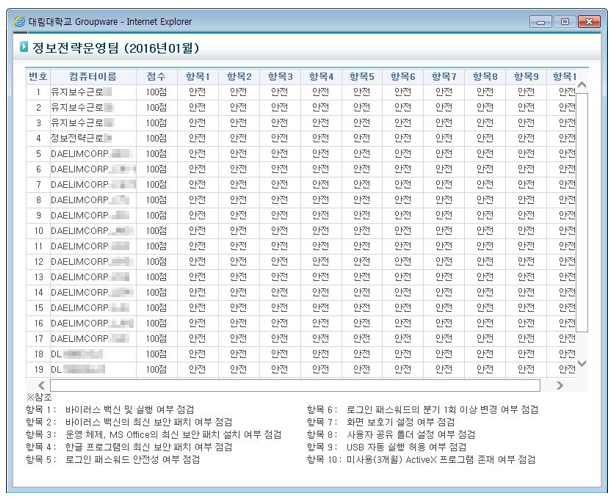Click the horizontal scrollbar thumb
The height and width of the screenshot is (499, 610).
click(x=295, y=385)
